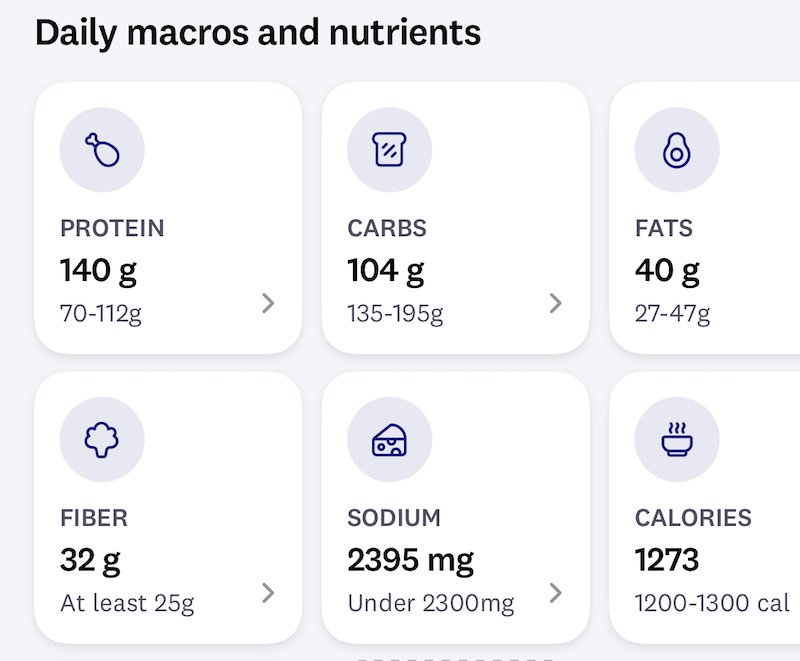Image resolution: width=800 pixels, height=661 pixels.
Task: Open sodium details via the chevron arrow
Action: click(556, 593)
